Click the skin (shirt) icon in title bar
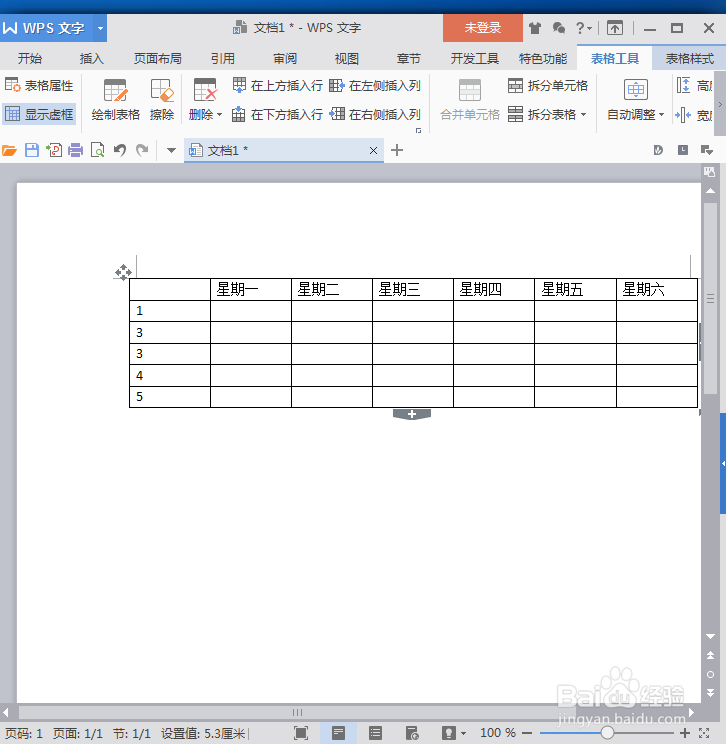The height and width of the screenshot is (744, 726). tap(535, 28)
